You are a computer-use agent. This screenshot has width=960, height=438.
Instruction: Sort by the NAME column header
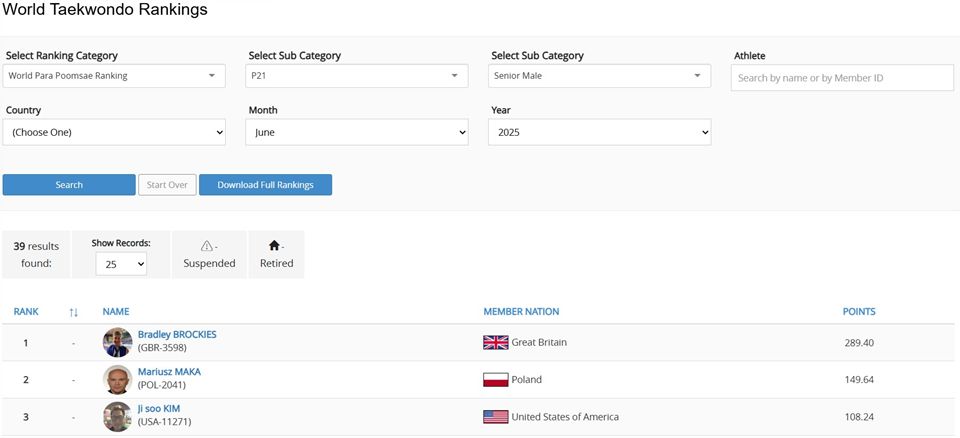click(116, 312)
